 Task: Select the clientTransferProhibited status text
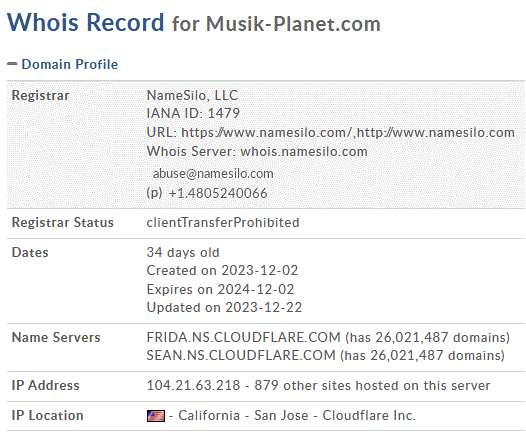pos(223,223)
